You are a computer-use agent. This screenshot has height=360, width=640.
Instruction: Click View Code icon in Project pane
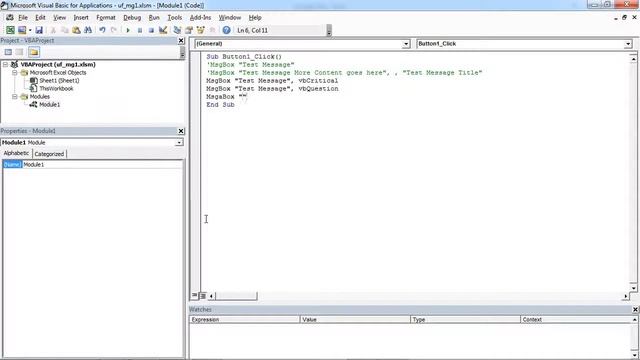click(8, 52)
